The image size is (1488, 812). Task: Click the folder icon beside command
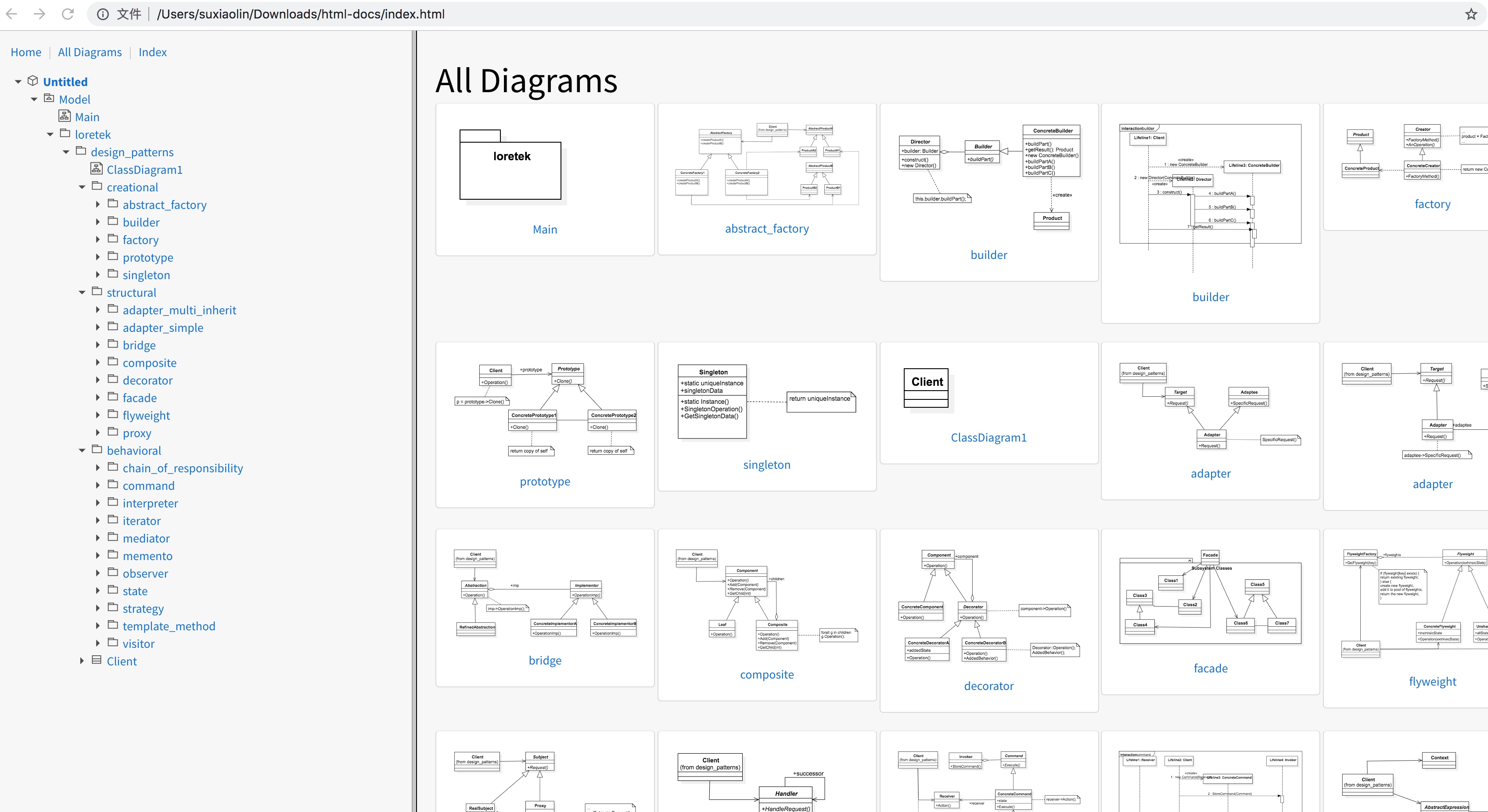click(113, 485)
